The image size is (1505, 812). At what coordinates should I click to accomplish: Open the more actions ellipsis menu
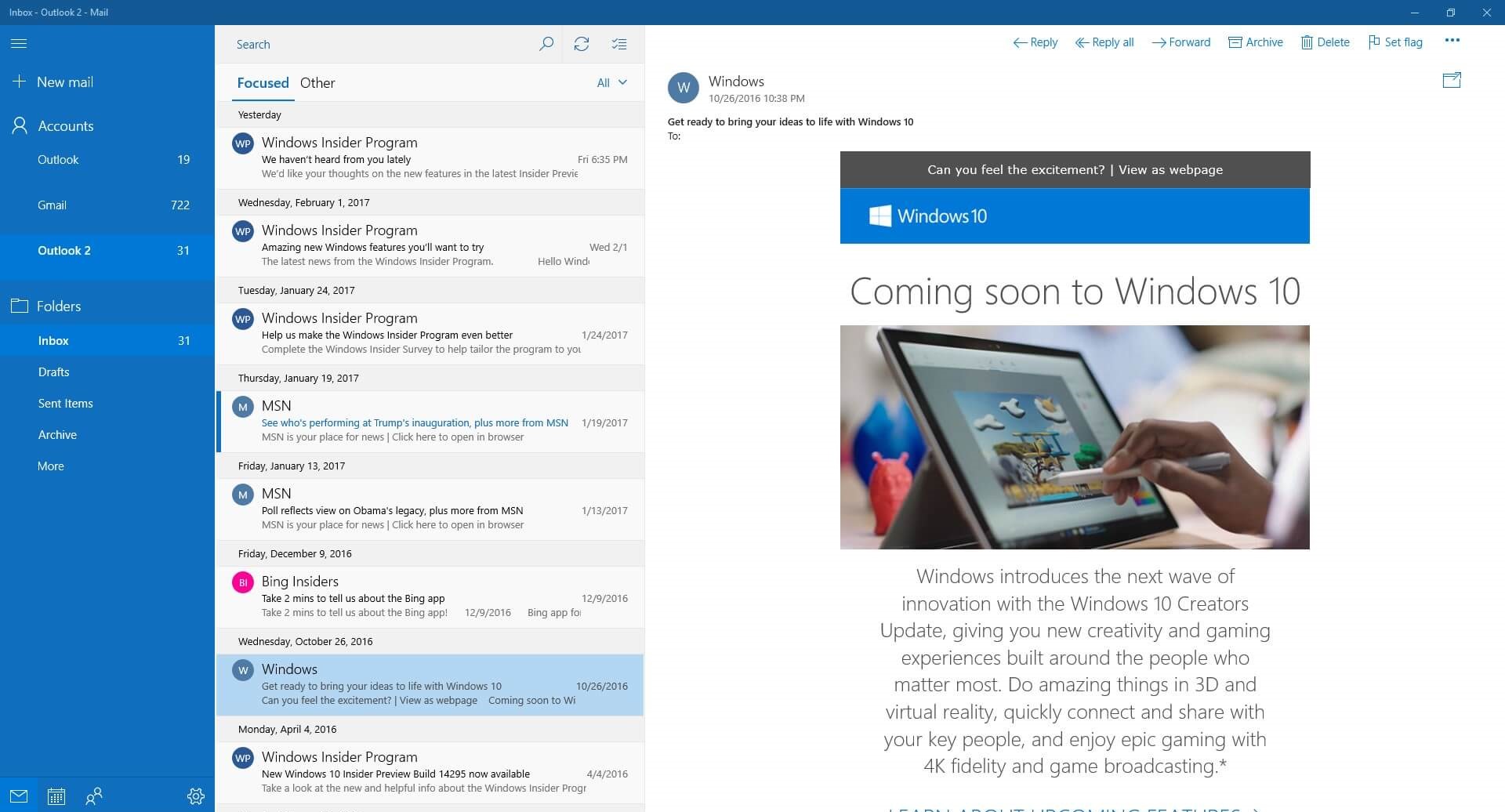pos(1452,41)
